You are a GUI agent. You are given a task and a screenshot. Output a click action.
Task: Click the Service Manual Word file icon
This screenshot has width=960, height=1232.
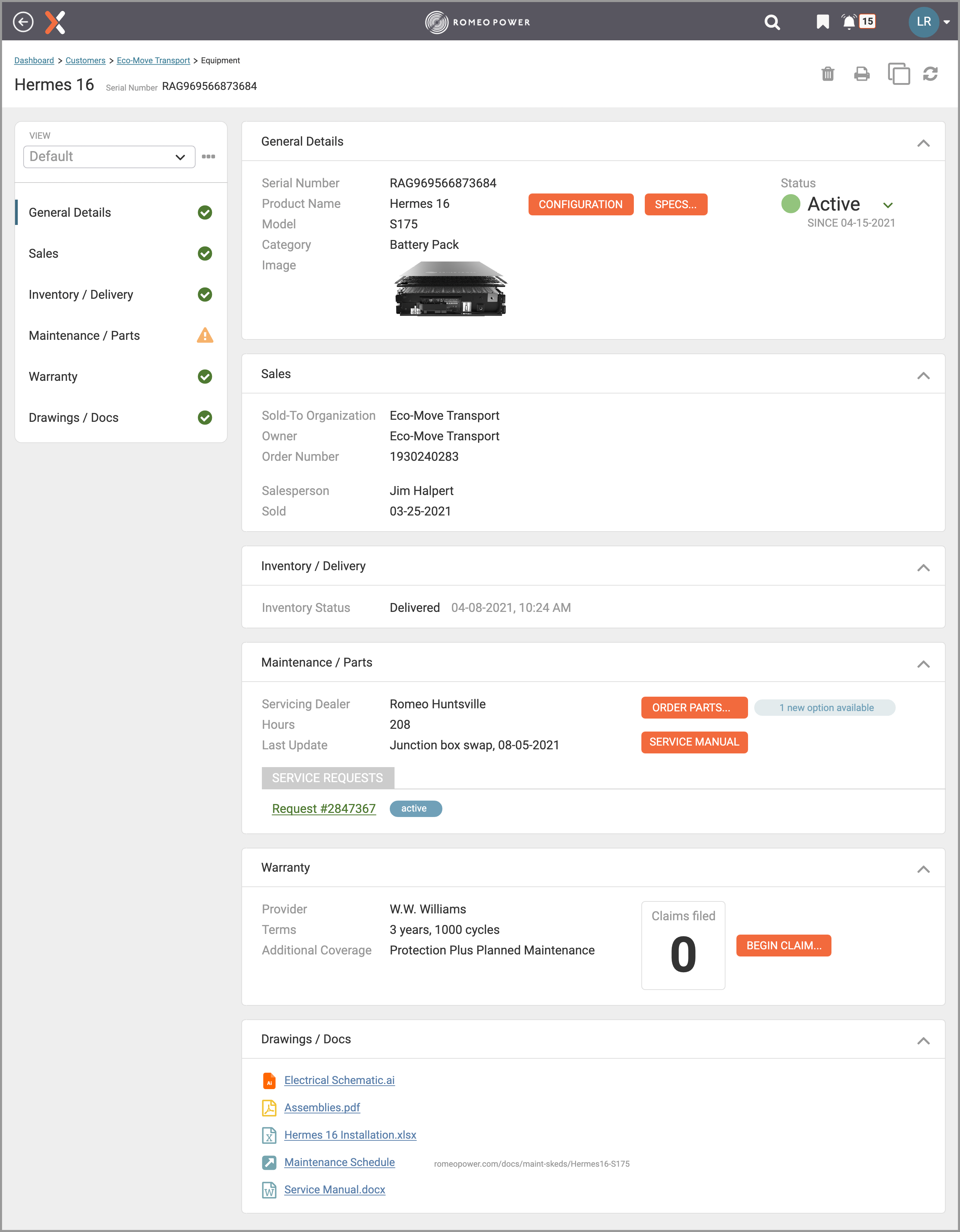click(x=269, y=1190)
